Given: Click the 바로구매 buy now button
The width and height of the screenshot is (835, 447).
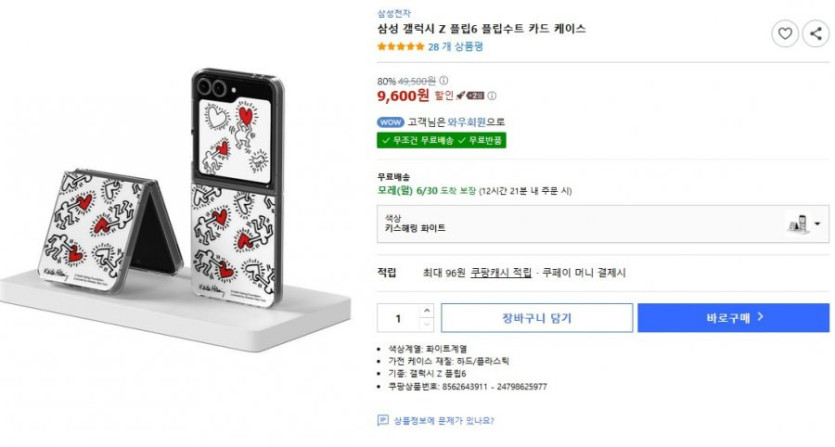Looking at the screenshot, I should [x=733, y=318].
